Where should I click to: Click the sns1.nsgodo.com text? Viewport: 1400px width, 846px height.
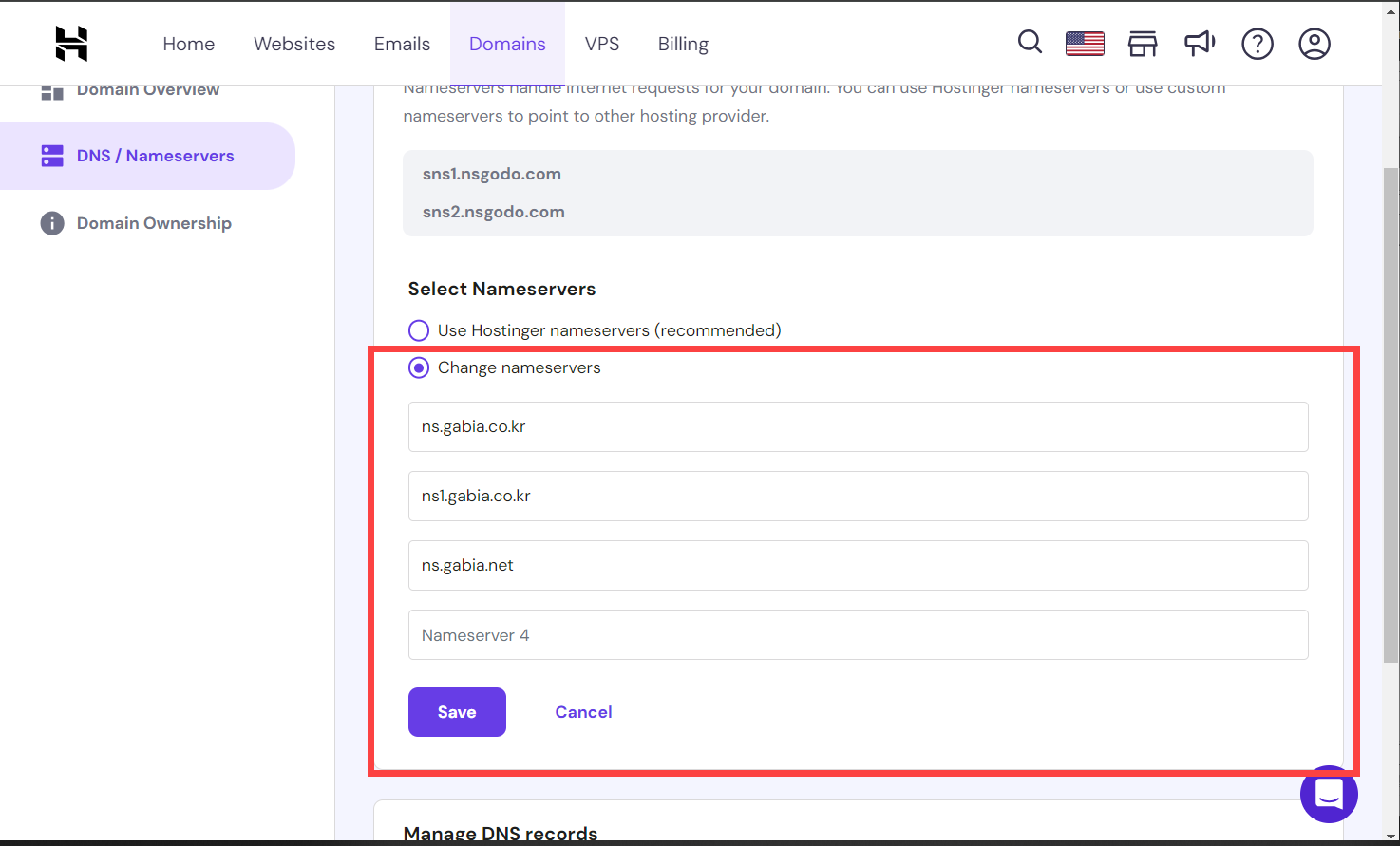(x=492, y=174)
